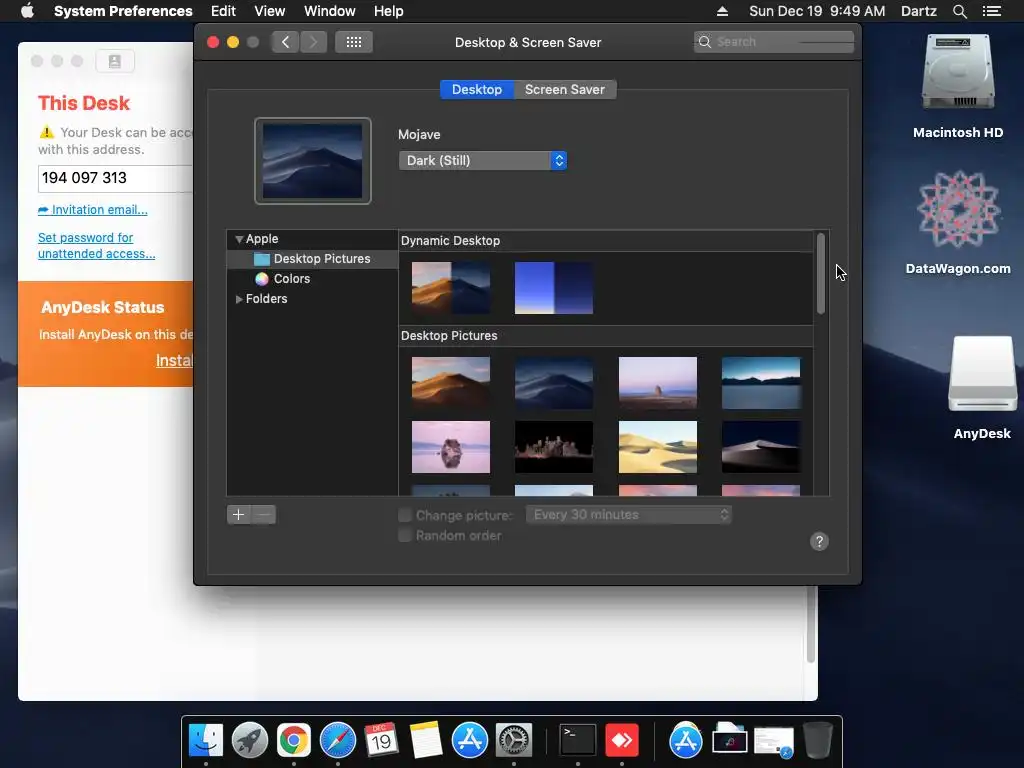The width and height of the screenshot is (1024, 768).
Task: Open View menu
Action: 270,11
